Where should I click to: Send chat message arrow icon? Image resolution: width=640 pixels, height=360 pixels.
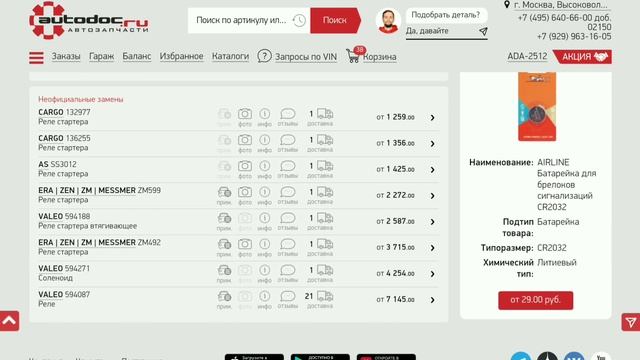(483, 31)
